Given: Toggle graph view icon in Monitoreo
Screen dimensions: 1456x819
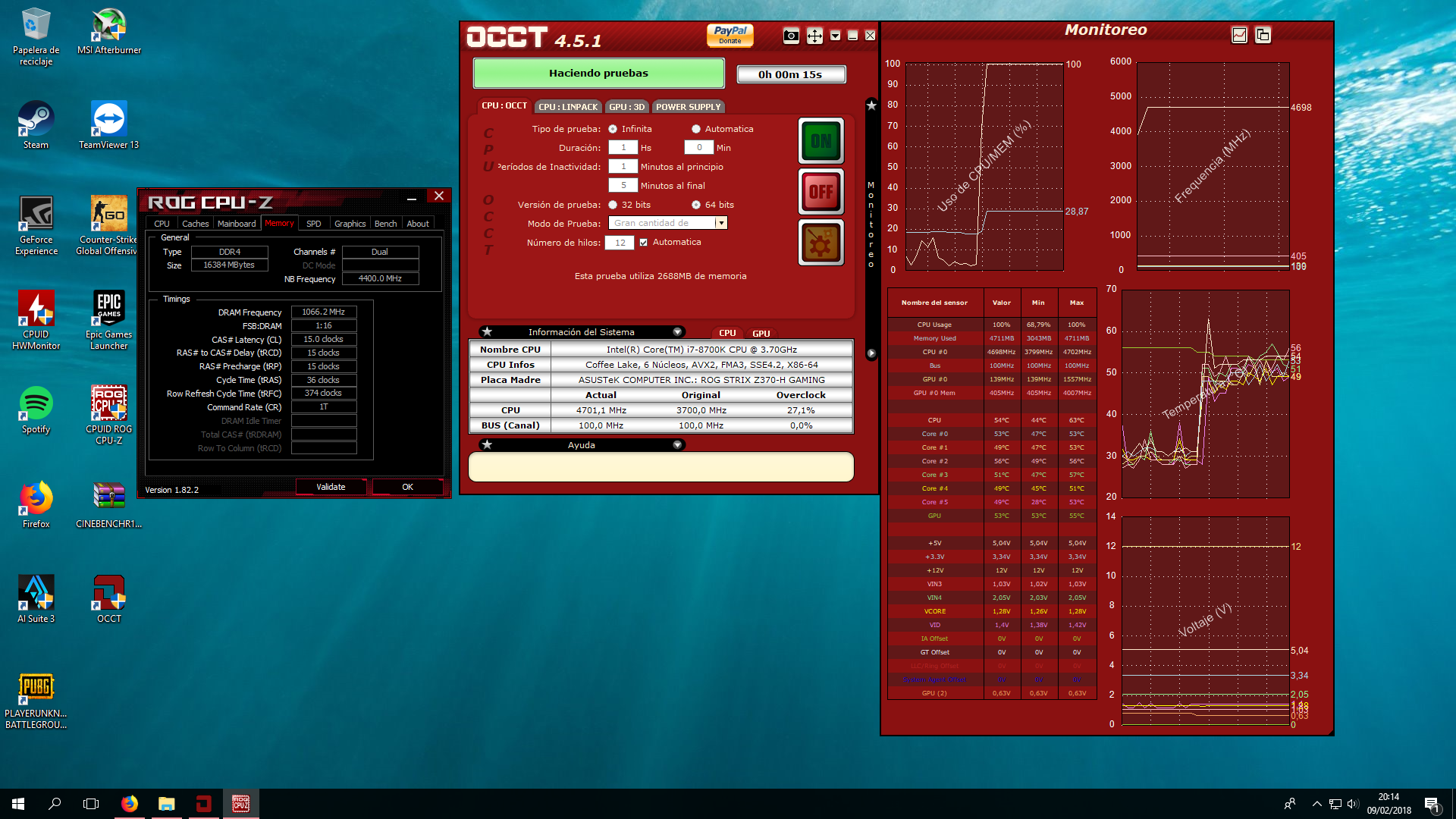Looking at the screenshot, I should 1239,35.
